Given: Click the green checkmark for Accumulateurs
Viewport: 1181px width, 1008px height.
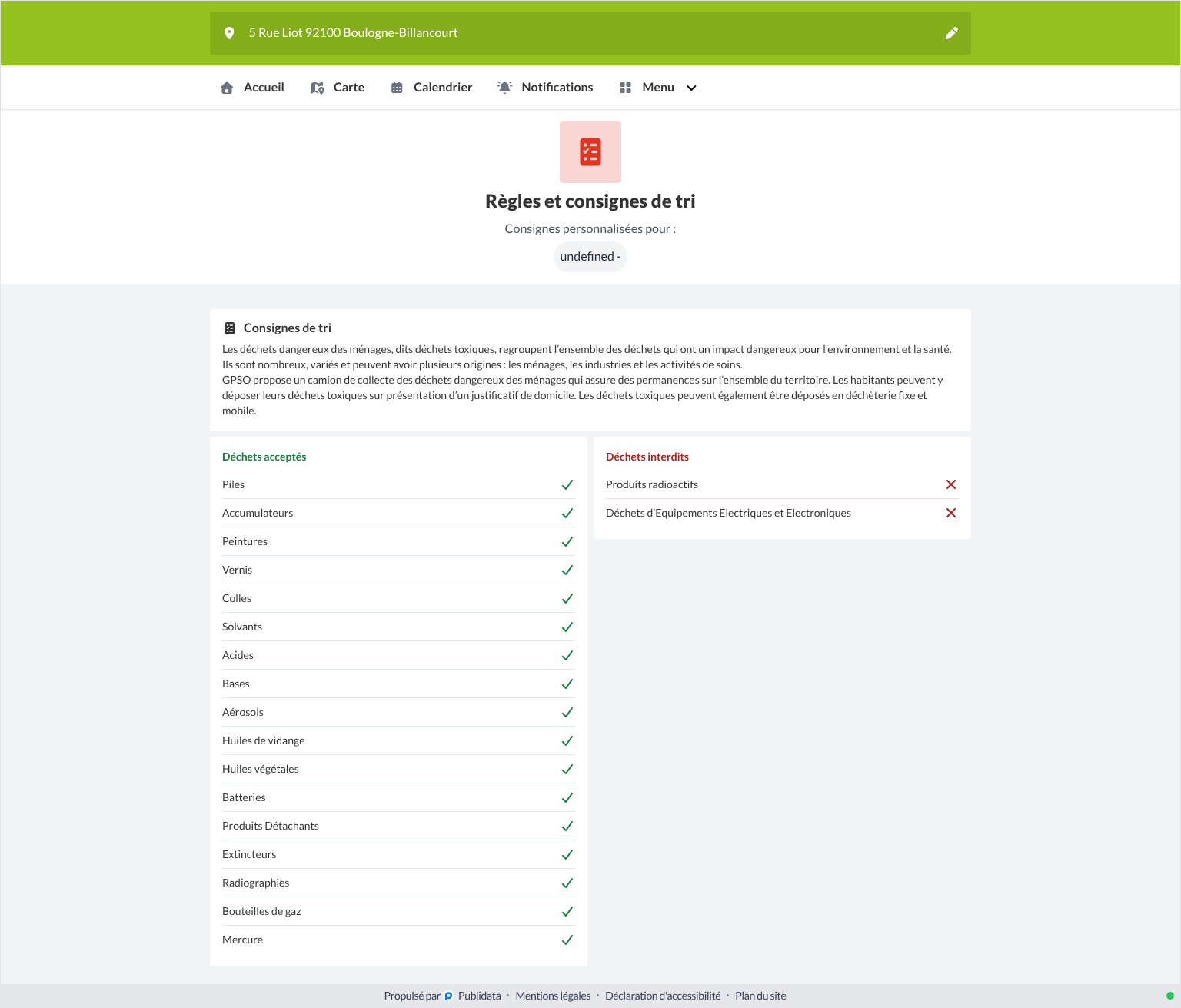Looking at the screenshot, I should point(567,513).
